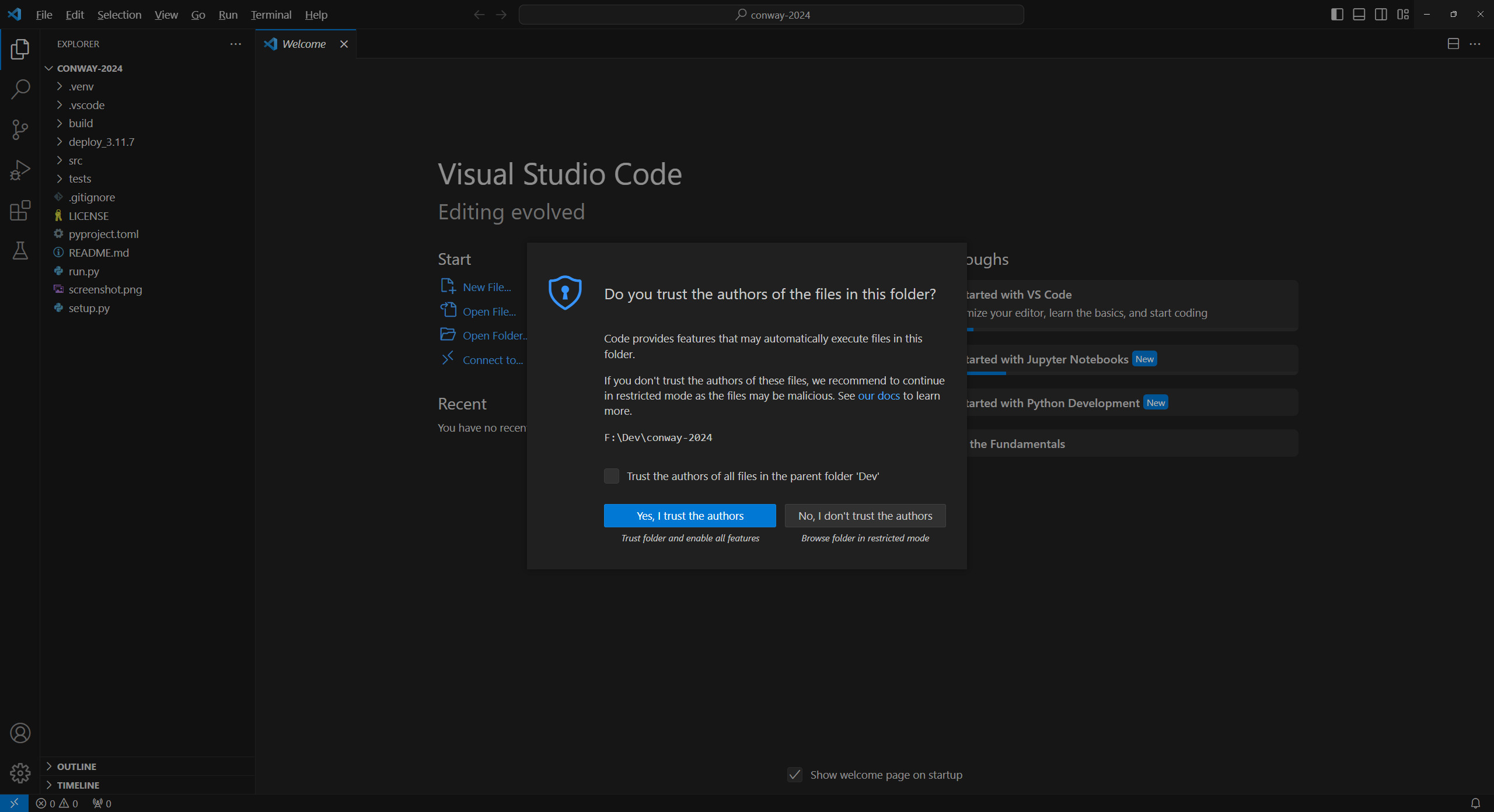Open the Terminal menu
1494x812 pixels.
click(271, 15)
